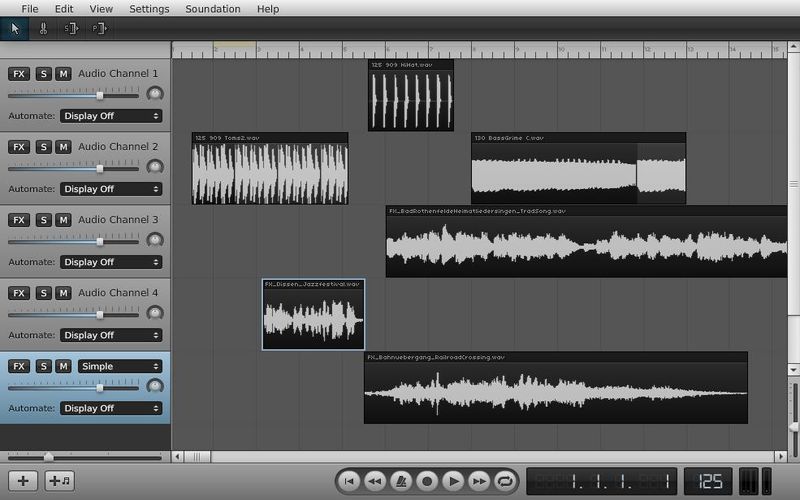Solo the Simple instrument channel
Viewport: 800px width, 500px height.
(x=43, y=366)
